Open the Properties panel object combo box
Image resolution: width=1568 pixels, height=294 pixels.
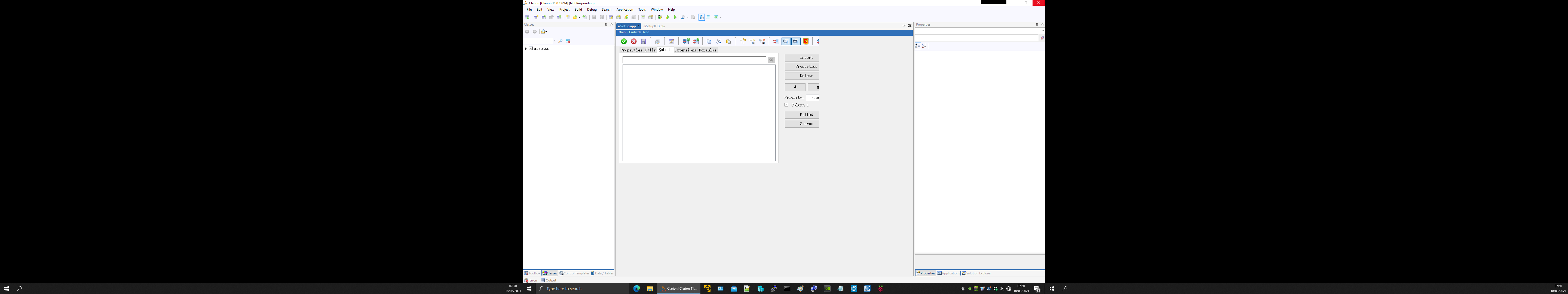coord(980,30)
